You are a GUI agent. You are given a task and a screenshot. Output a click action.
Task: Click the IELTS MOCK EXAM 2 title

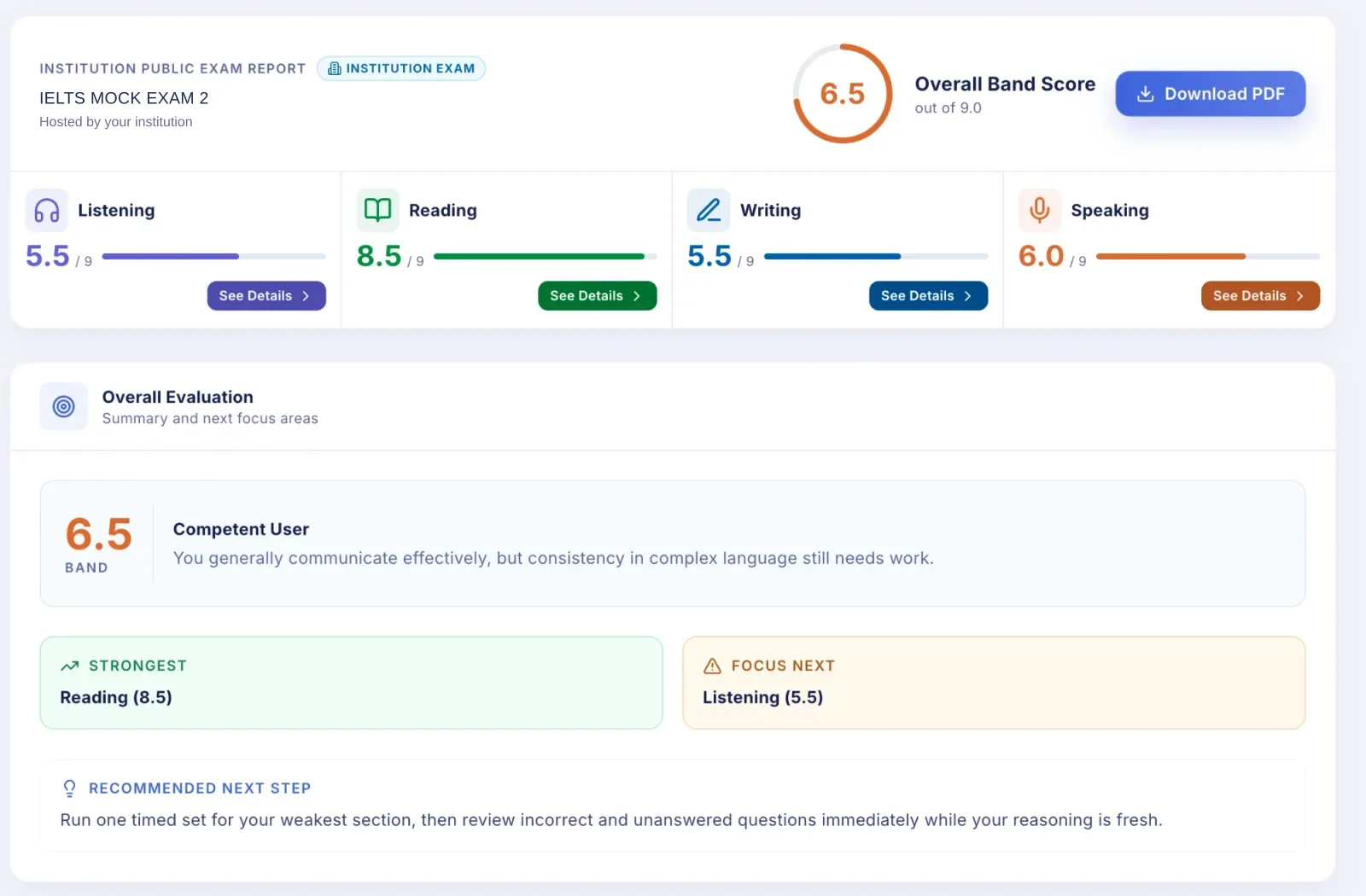(124, 98)
